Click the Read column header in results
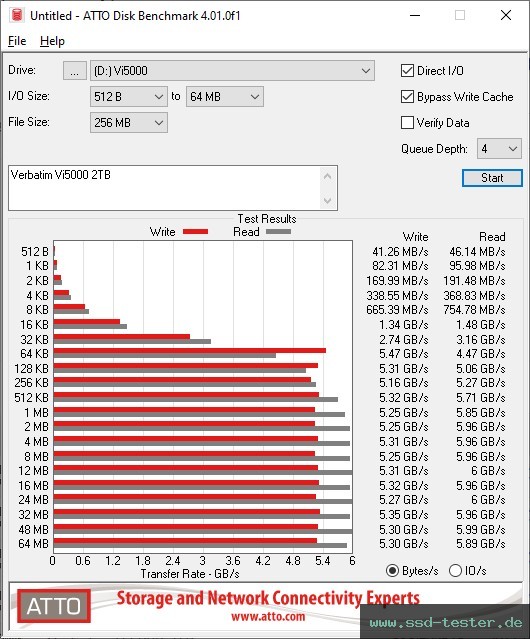The width and height of the screenshot is (530, 639). pos(492,237)
